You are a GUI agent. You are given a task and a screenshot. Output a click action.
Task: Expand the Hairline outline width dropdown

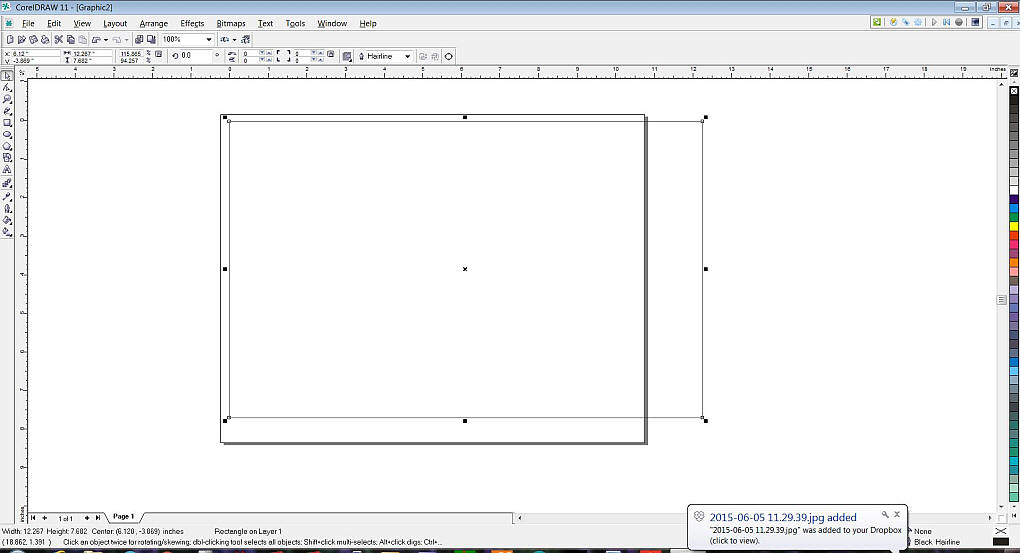[x=407, y=57]
